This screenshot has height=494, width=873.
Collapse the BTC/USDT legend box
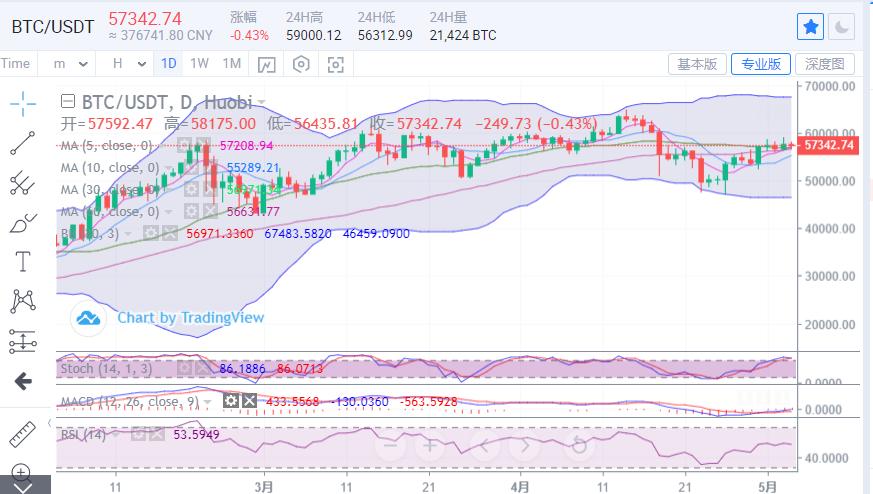pos(67,101)
